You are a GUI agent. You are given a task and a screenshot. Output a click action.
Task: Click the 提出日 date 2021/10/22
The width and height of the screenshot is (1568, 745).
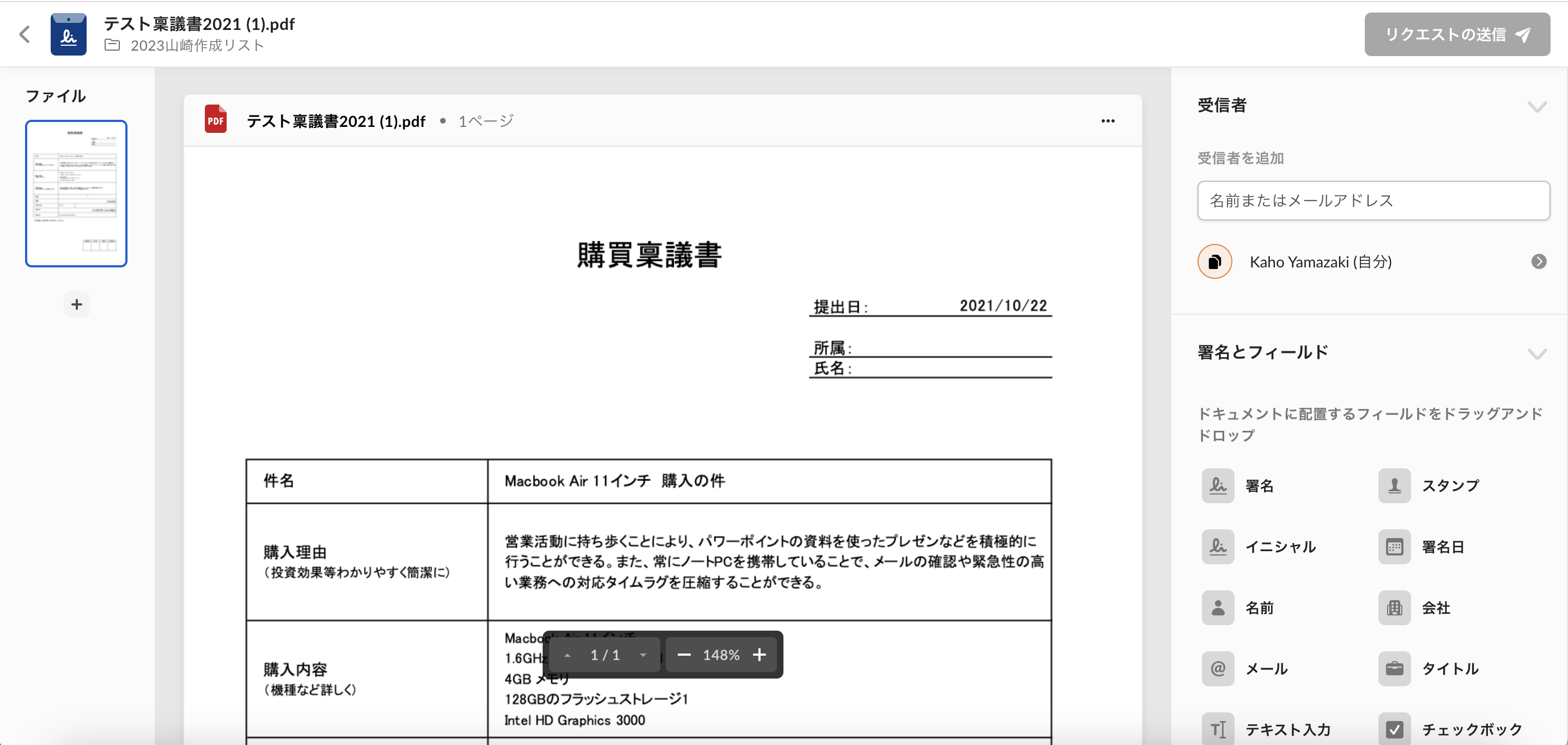click(1003, 306)
